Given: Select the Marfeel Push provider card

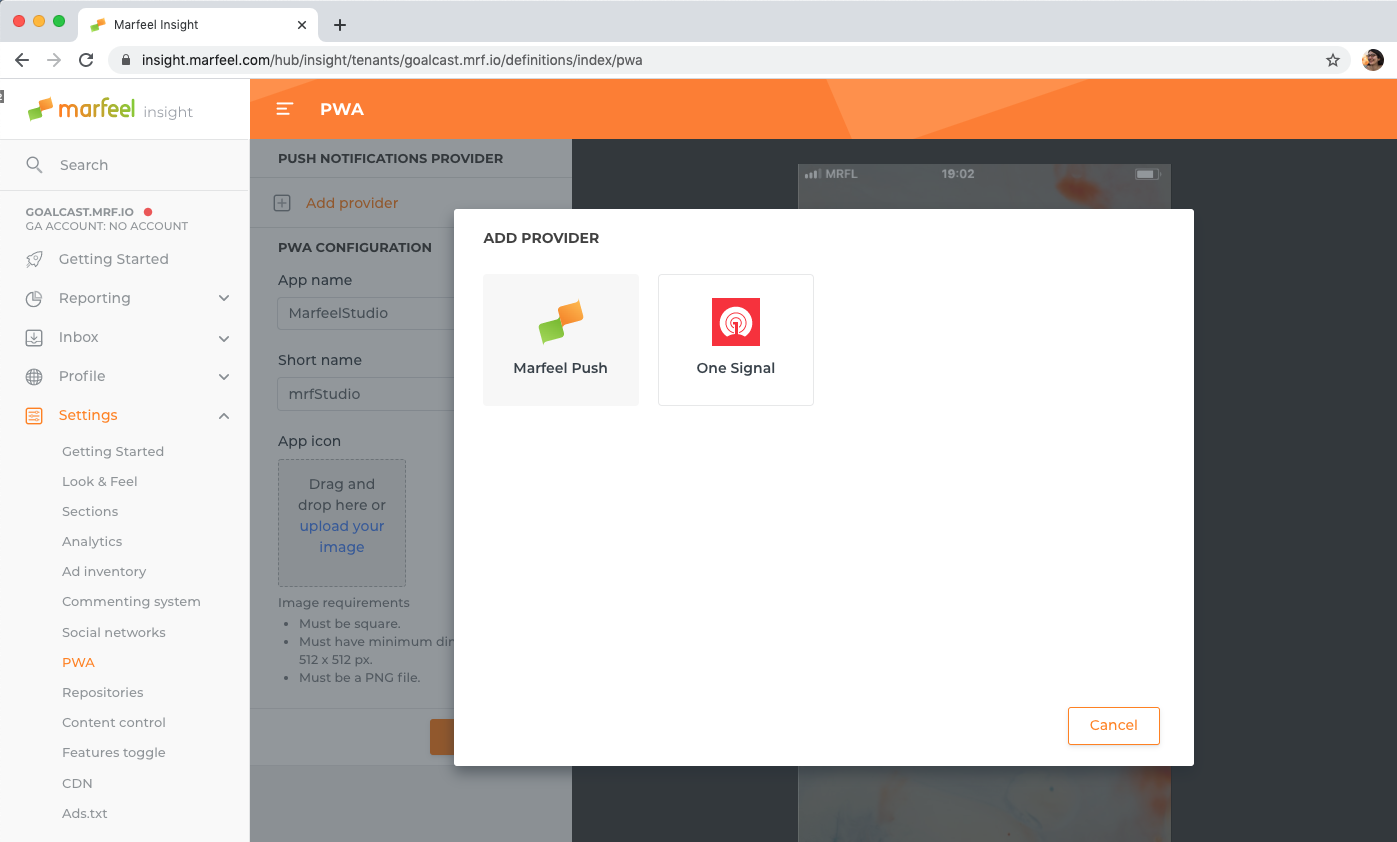Looking at the screenshot, I should 561,340.
